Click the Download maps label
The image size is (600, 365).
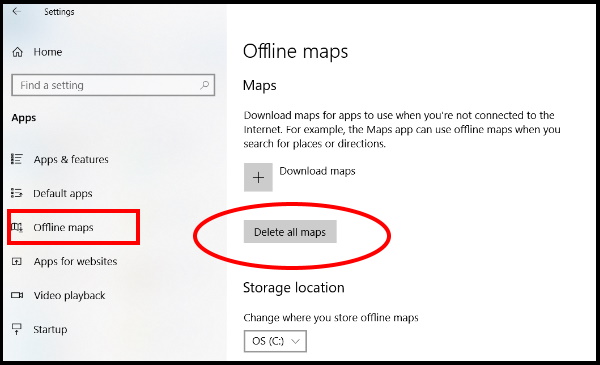tap(317, 171)
